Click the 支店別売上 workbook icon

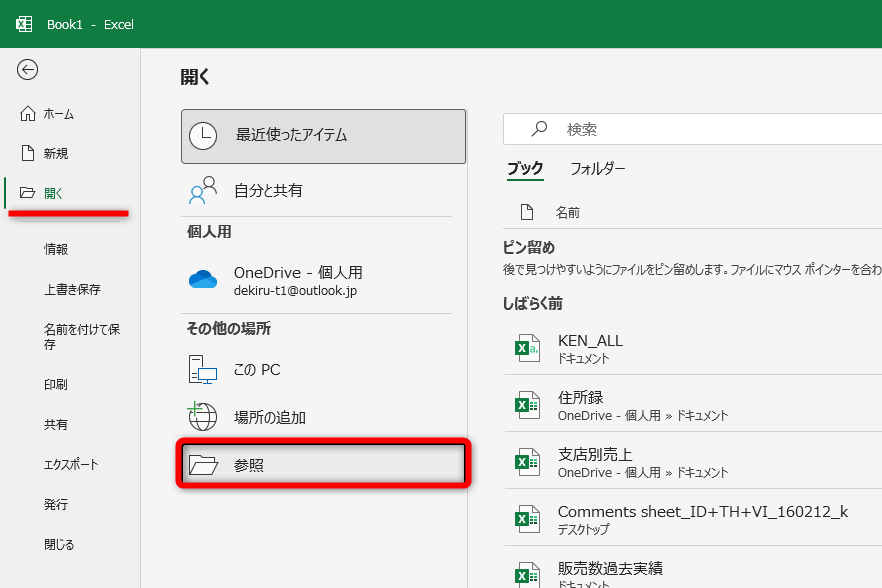pos(527,462)
